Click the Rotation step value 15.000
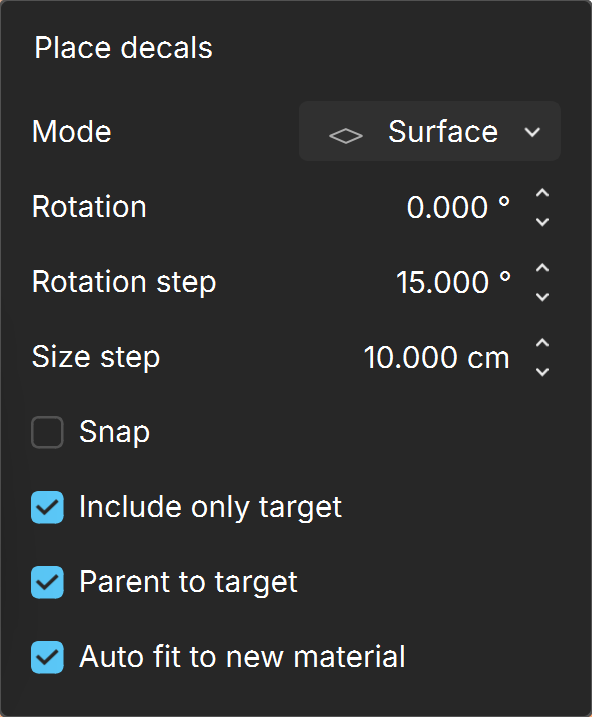Screen dimensions: 592x717 [x=453, y=282]
